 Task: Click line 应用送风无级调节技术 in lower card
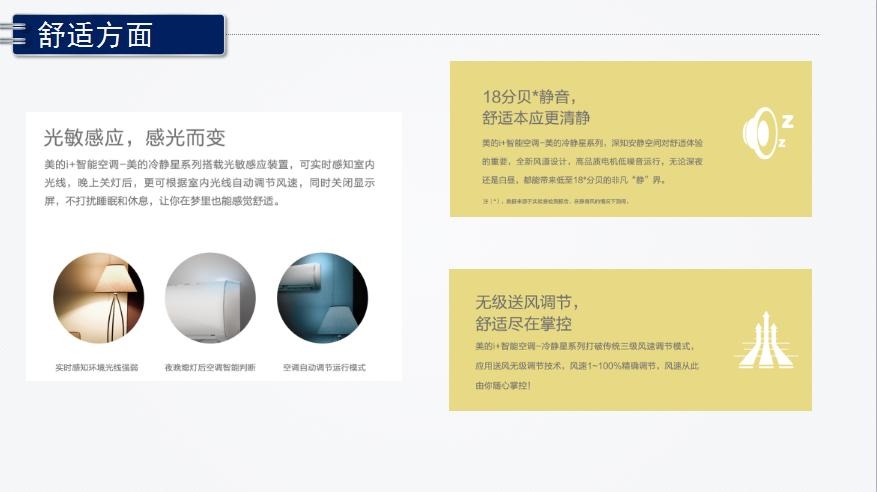[587, 366]
